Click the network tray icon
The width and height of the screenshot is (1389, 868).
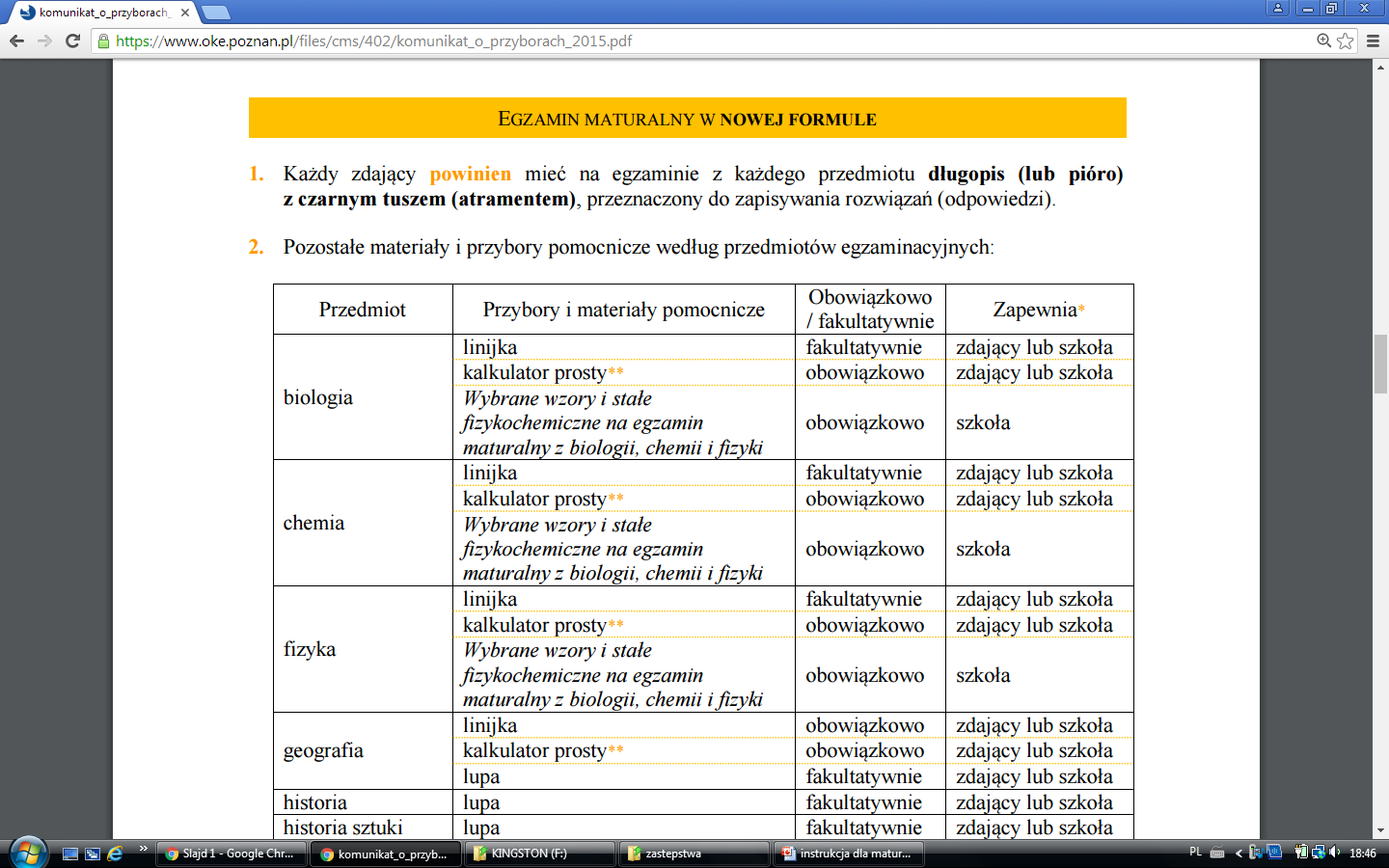click(1318, 853)
